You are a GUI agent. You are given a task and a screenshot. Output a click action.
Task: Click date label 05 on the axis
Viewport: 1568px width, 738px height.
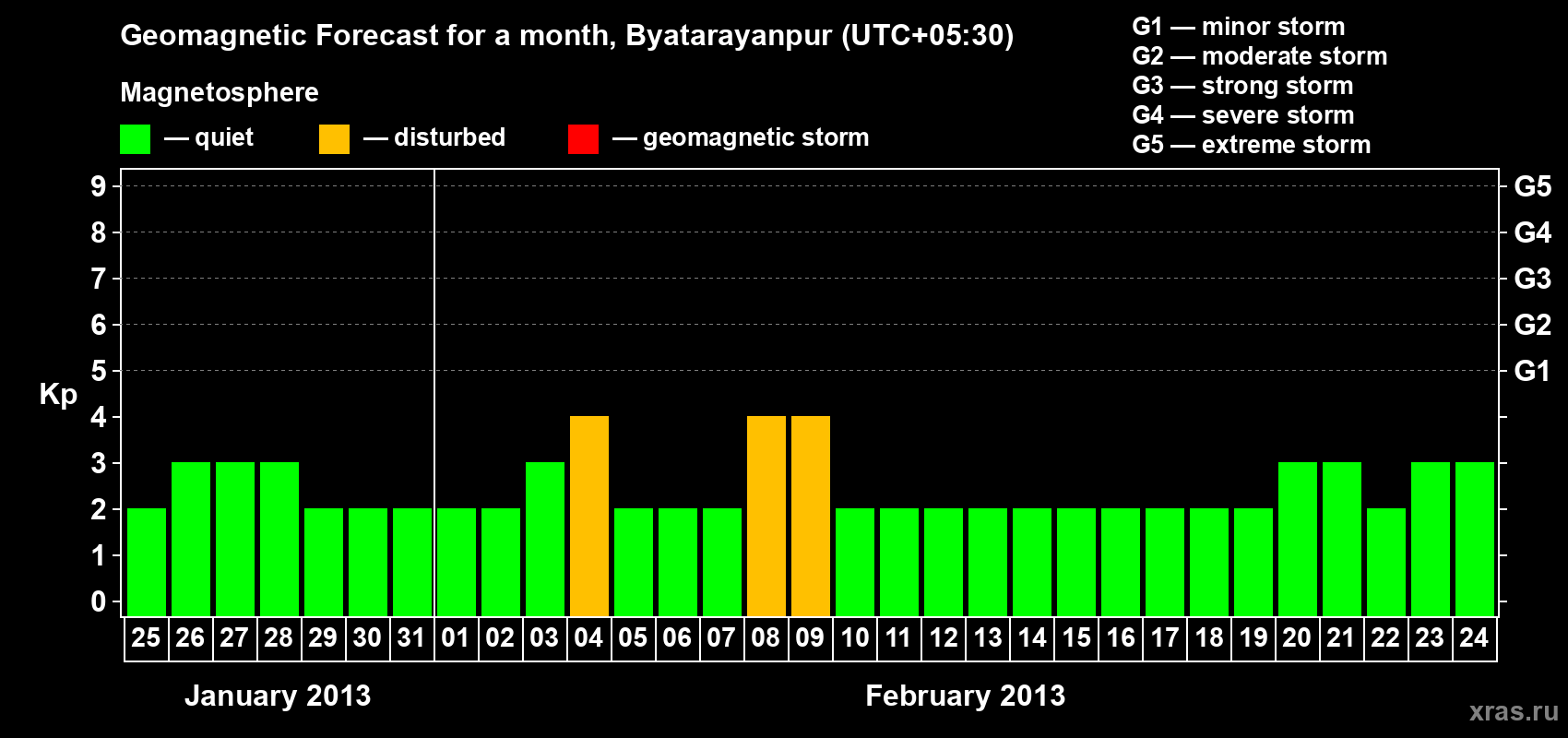(x=633, y=638)
